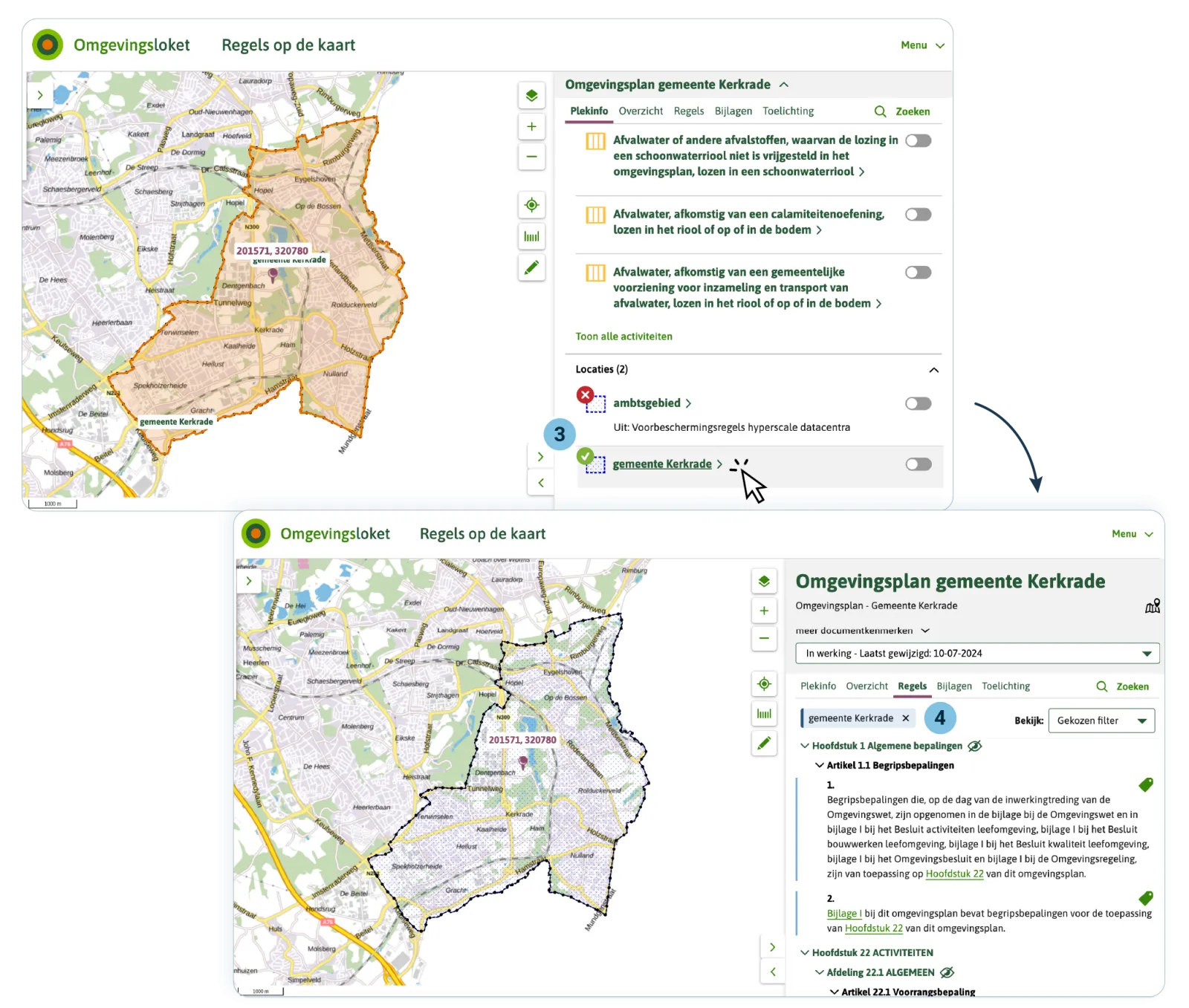Click red cross ambtsgebied location icon
This screenshot has height=1008, width=1189.
(586, 394)
